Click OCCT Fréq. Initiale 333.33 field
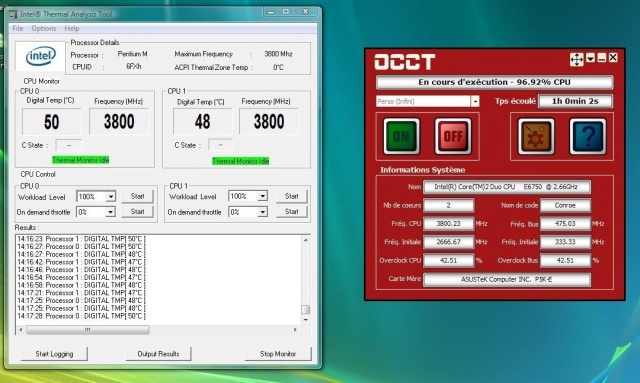This screenshot has height=383, width=640. (565, 242)
